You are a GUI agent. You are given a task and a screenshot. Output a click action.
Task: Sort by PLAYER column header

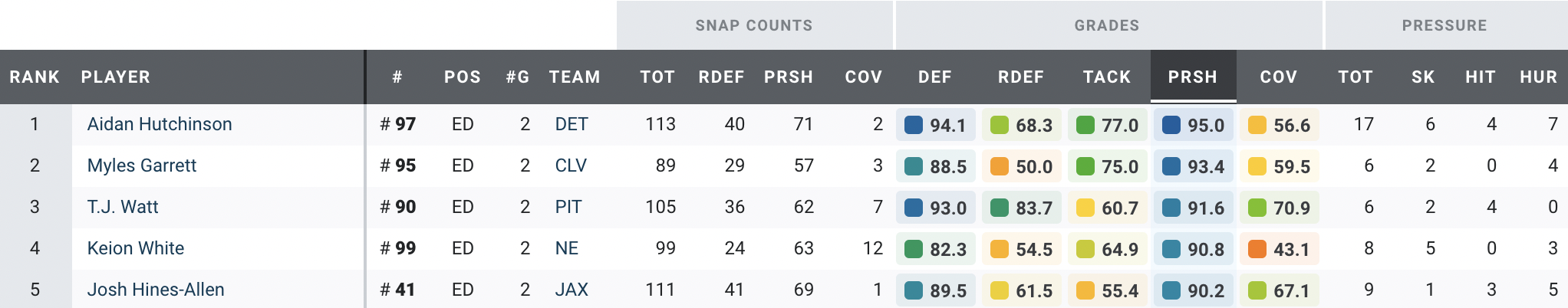[116, 77]
